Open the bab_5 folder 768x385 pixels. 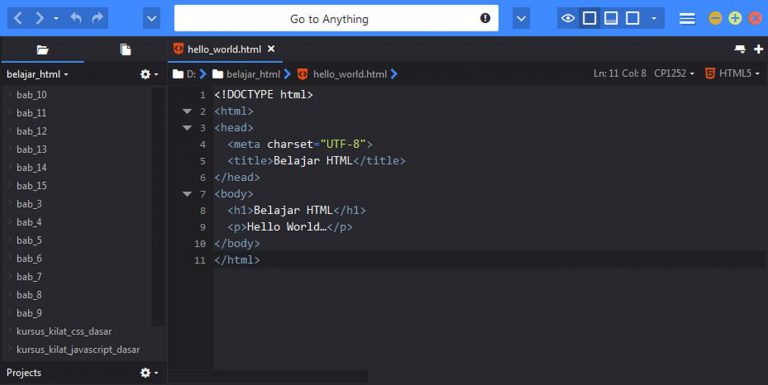point(29,241)
